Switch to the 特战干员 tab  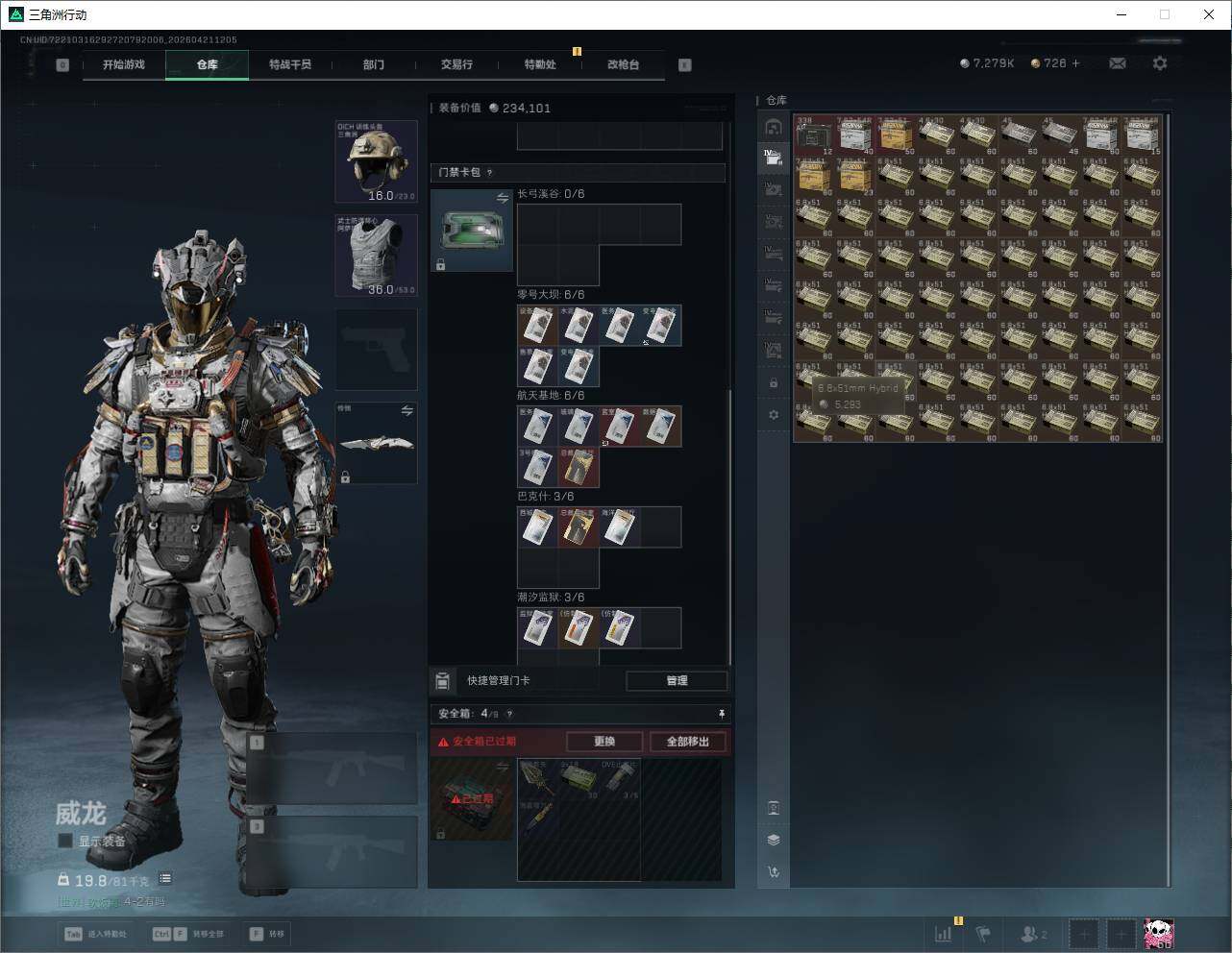(290, 64)
